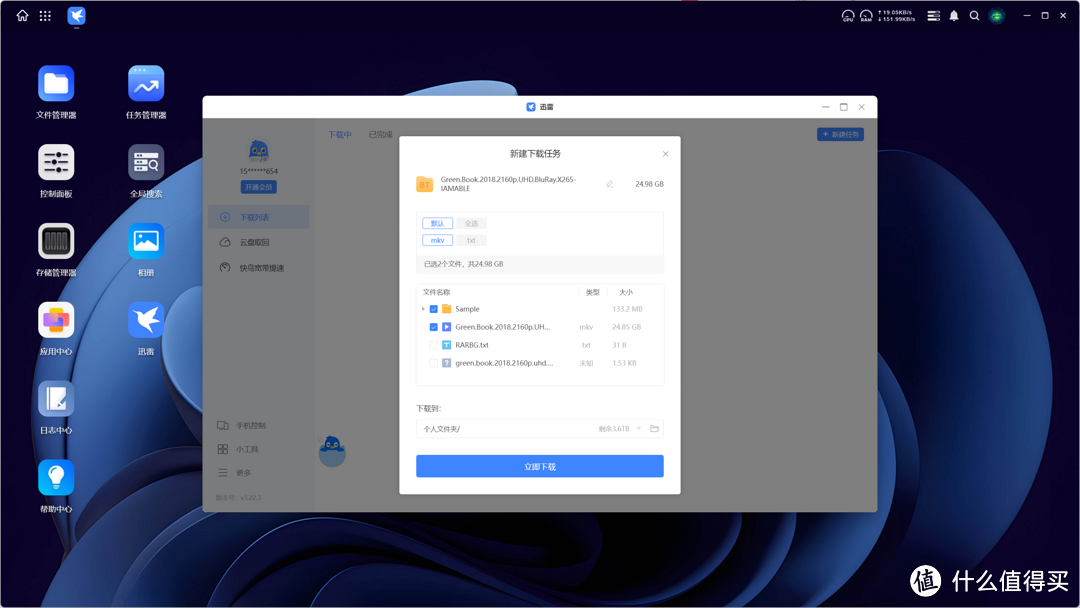Open the 控制面板 desktop icon

[x=56, y=163]
